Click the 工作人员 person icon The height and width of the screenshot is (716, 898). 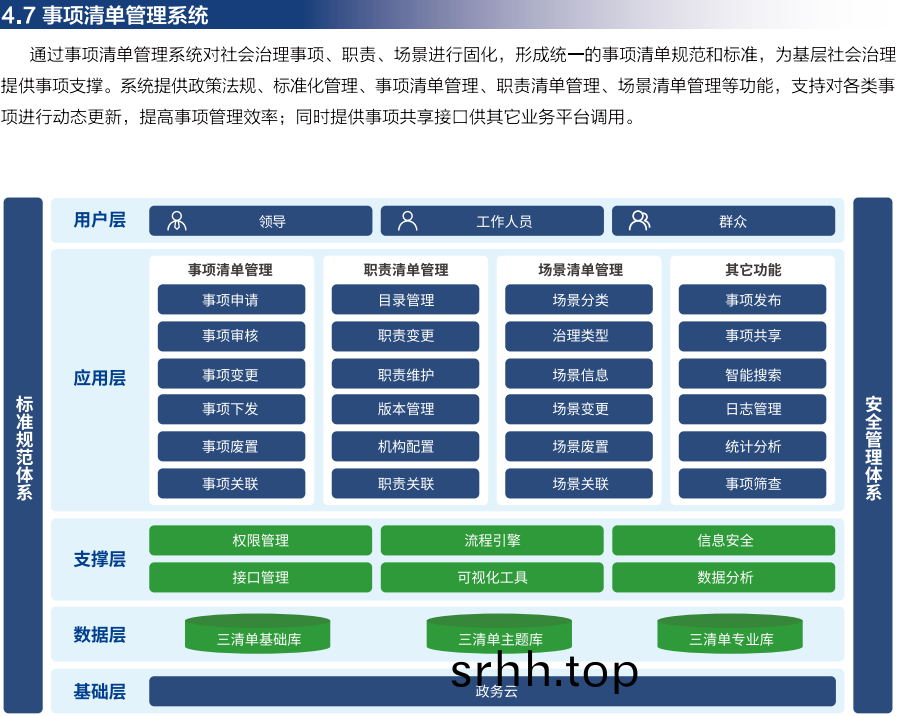tap(407, 221)
